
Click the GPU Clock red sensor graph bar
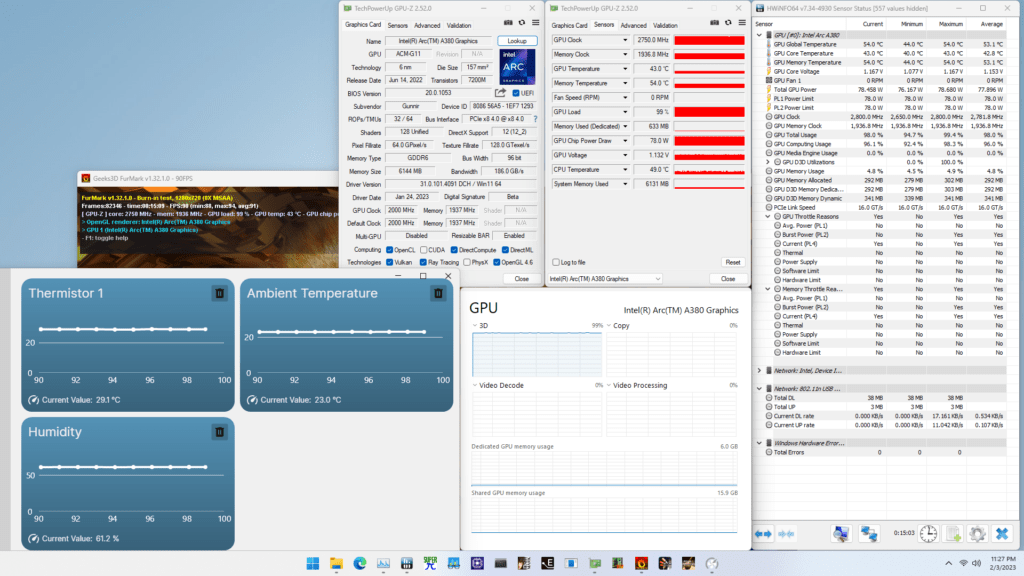click(x=709, y=40)
